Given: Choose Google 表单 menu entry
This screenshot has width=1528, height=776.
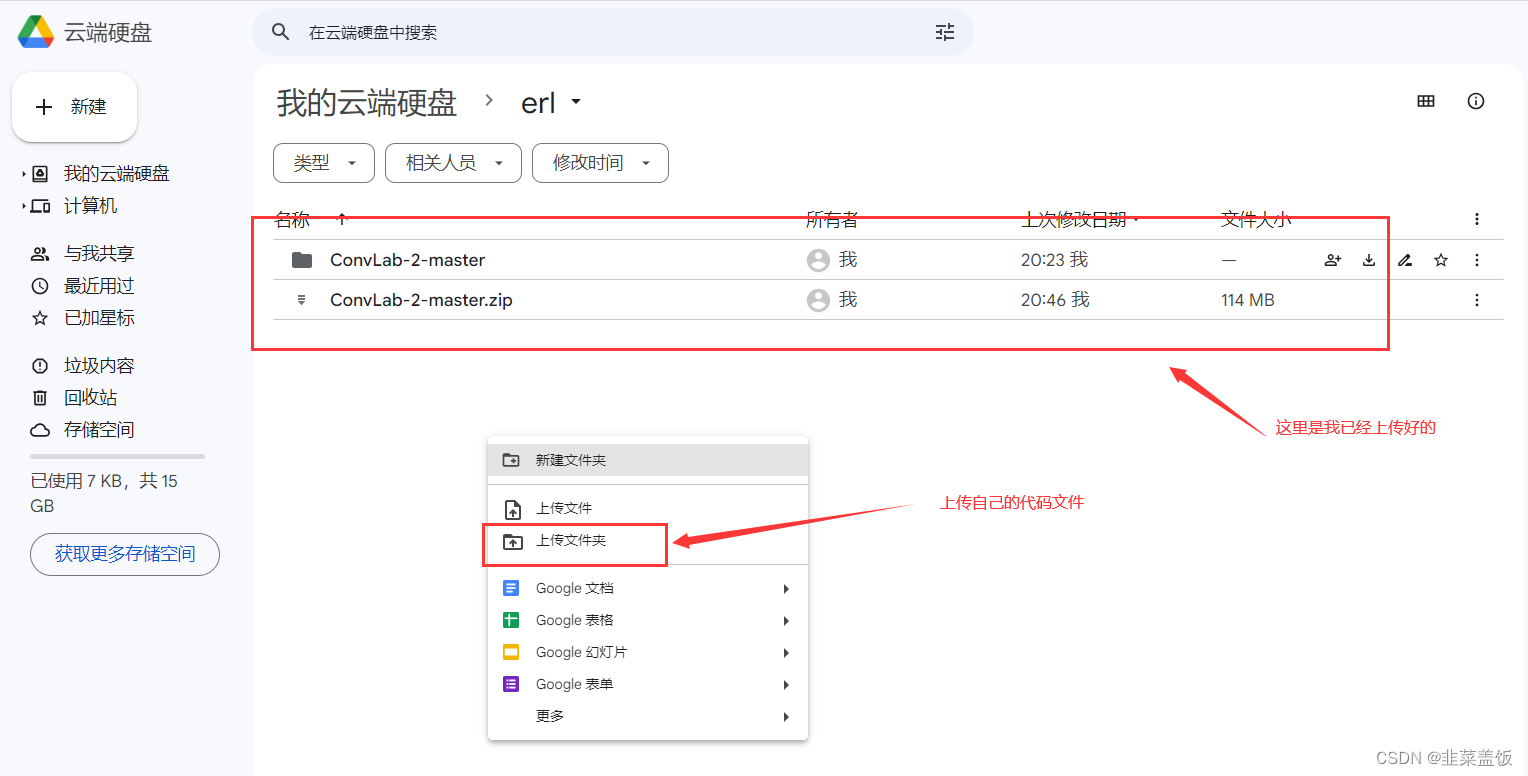Looking at the screenshot, I should click(x=648, y=684).
